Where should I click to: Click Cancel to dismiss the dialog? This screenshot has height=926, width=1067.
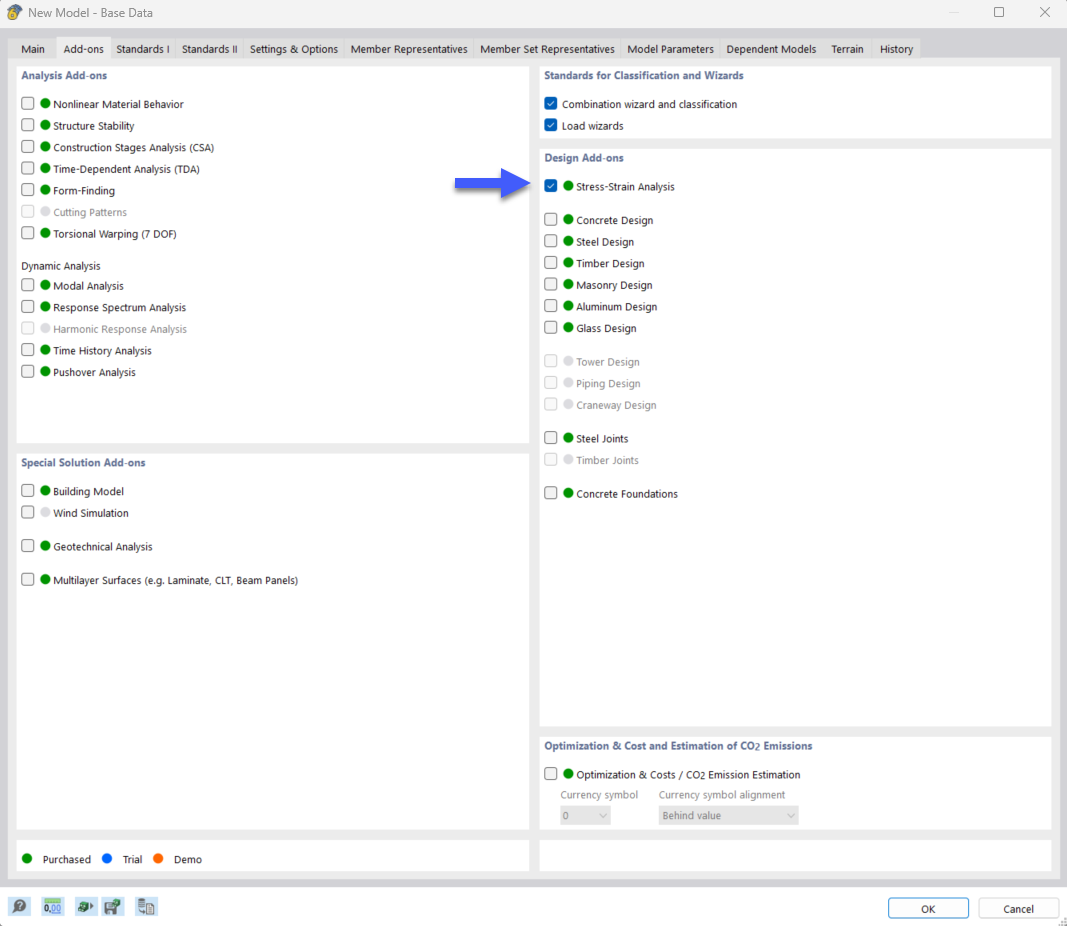coord(1018,907)
